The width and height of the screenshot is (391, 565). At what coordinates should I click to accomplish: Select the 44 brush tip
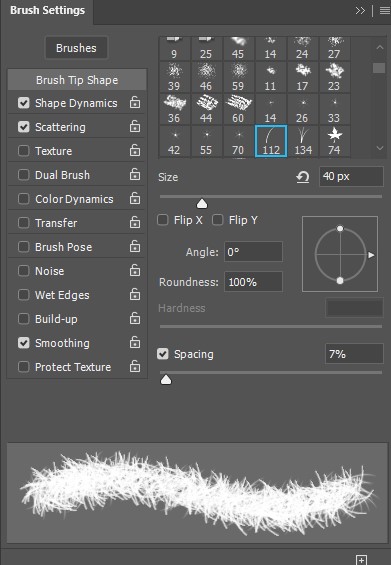click(206, 109)
